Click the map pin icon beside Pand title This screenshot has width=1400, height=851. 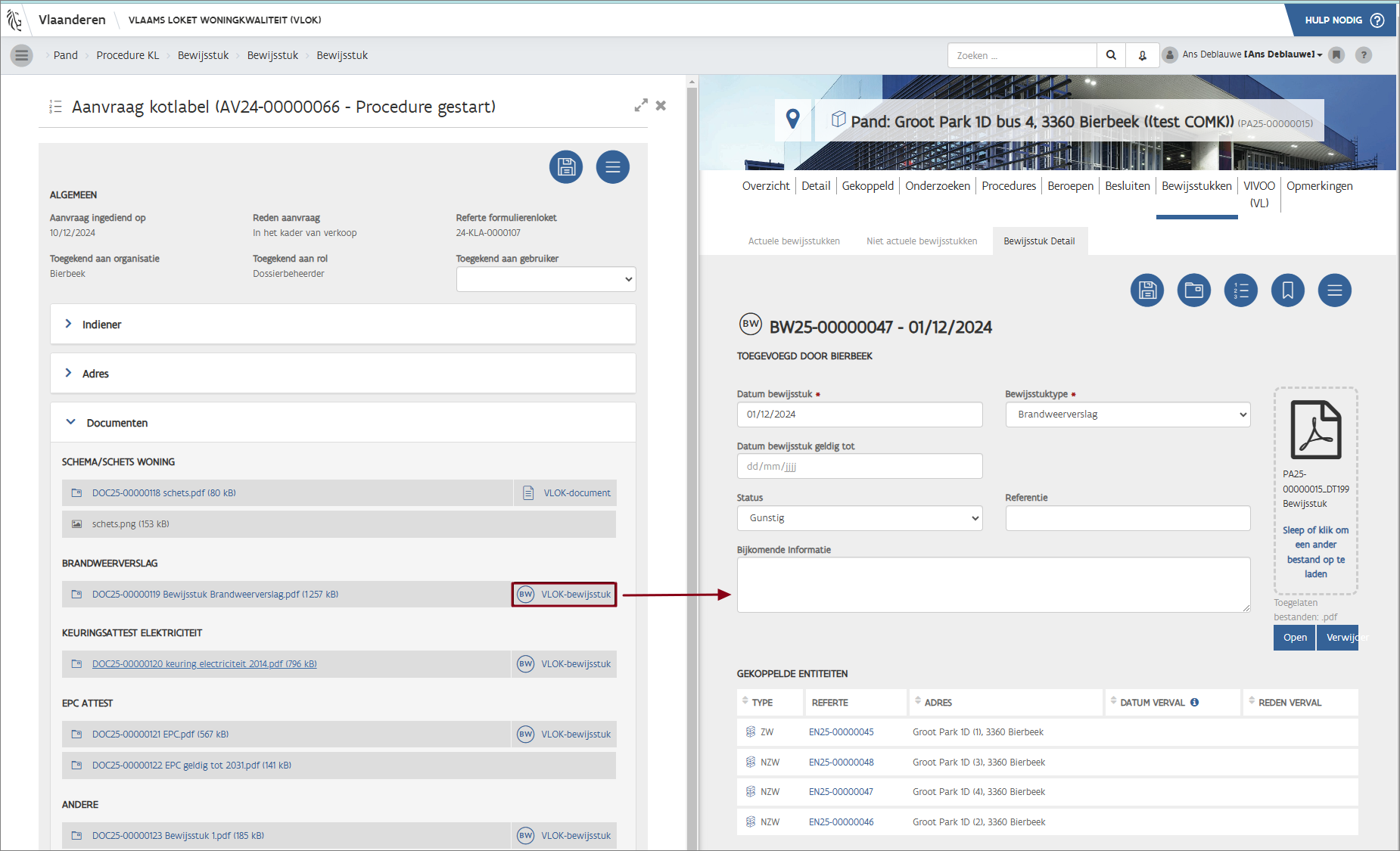[x=792, y=120]
